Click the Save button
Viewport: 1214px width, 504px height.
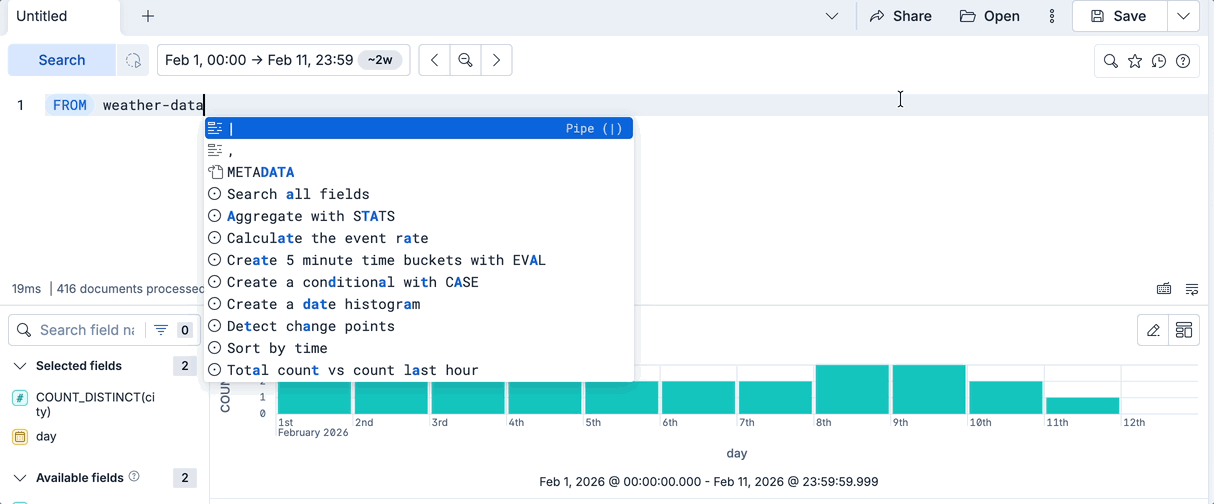(1119, 16)
